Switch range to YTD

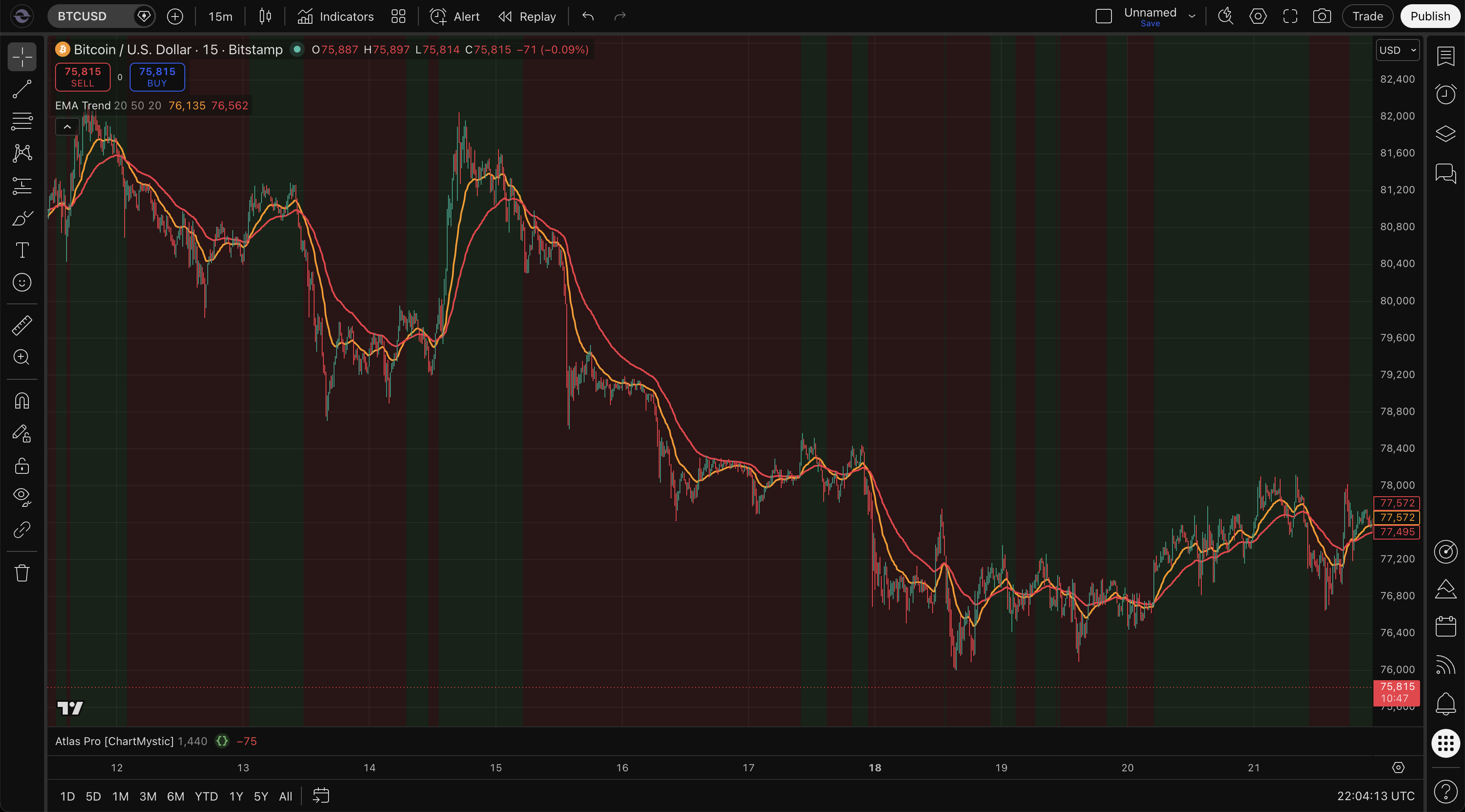pos(206,796)
